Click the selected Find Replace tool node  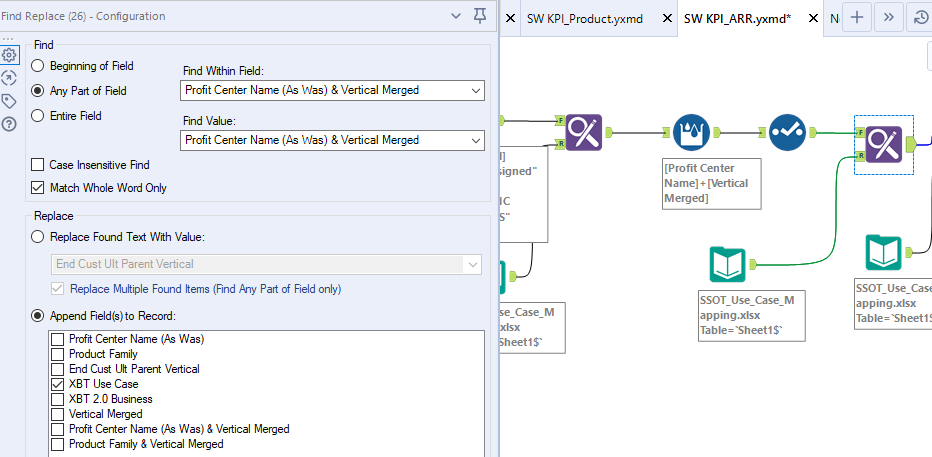coord(884,145)
